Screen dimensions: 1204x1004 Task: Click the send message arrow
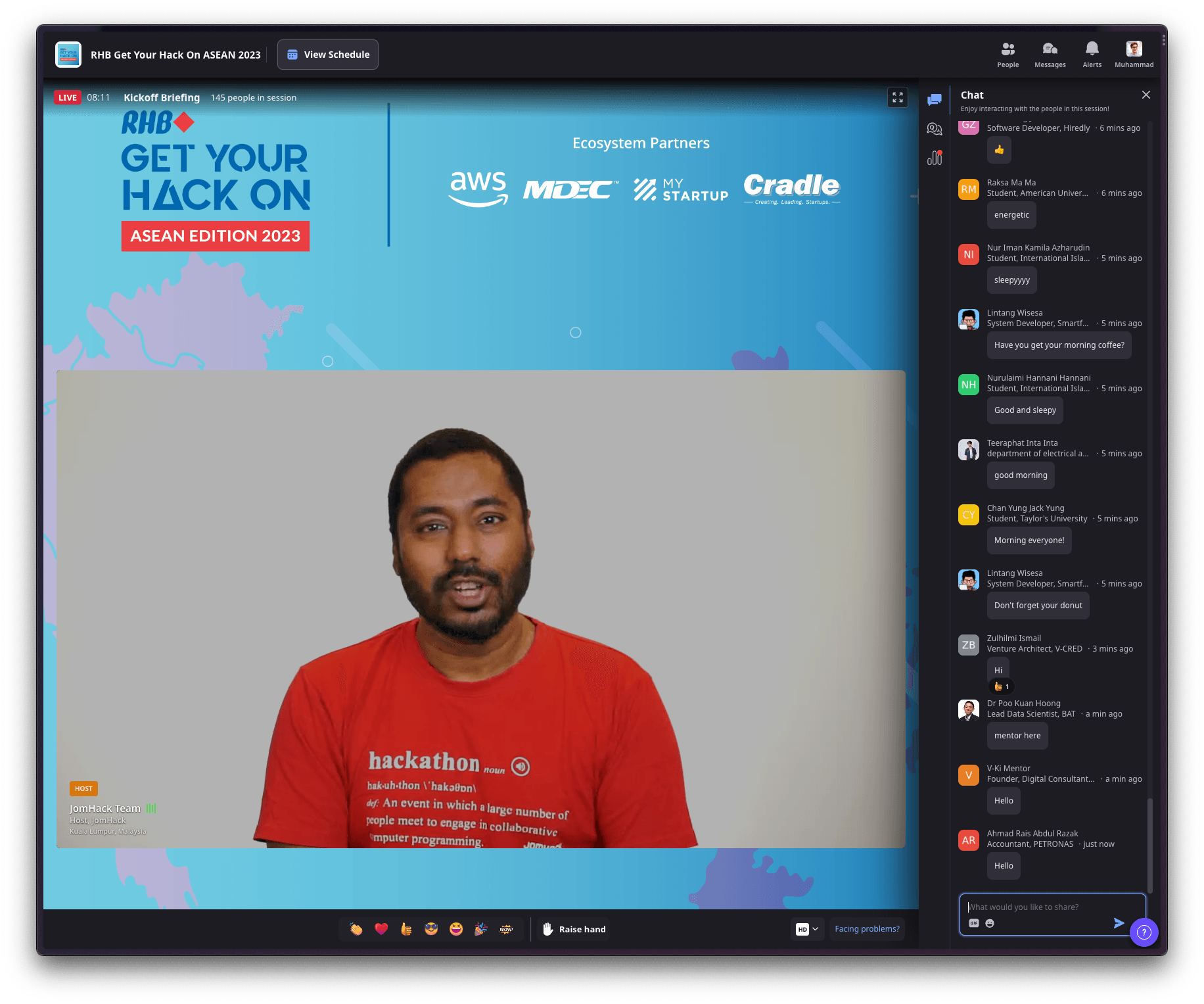pyautogui.click(x=1119, y=923)
